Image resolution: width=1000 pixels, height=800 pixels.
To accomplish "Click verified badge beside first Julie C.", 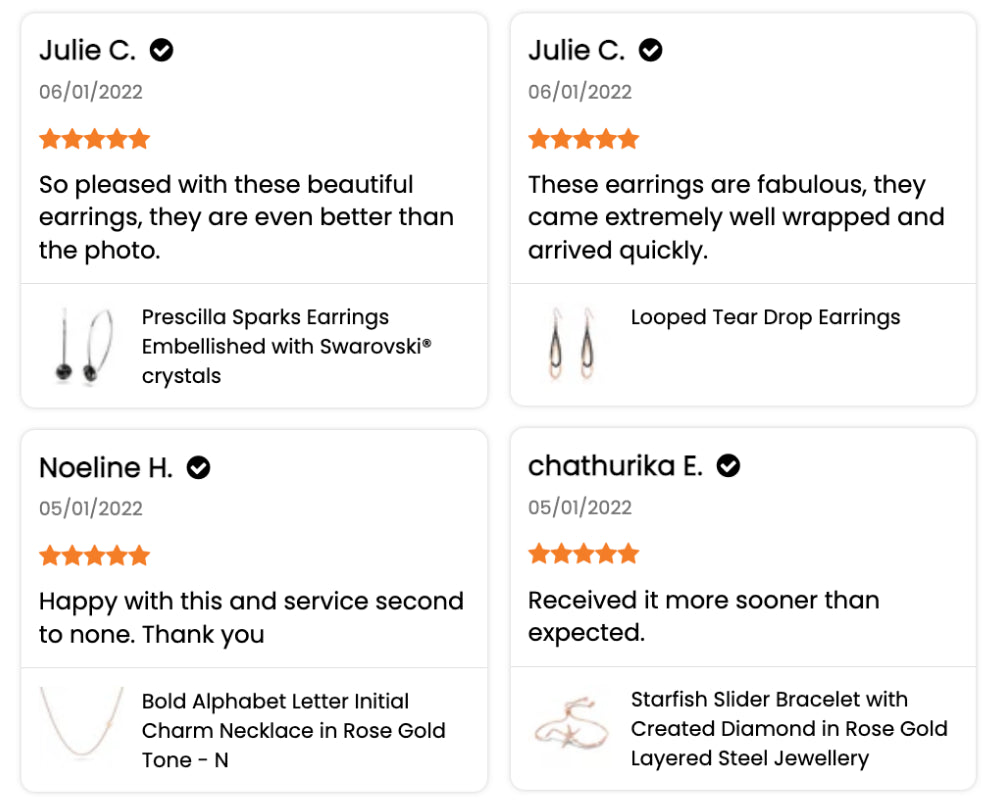I will pos(161,50).
